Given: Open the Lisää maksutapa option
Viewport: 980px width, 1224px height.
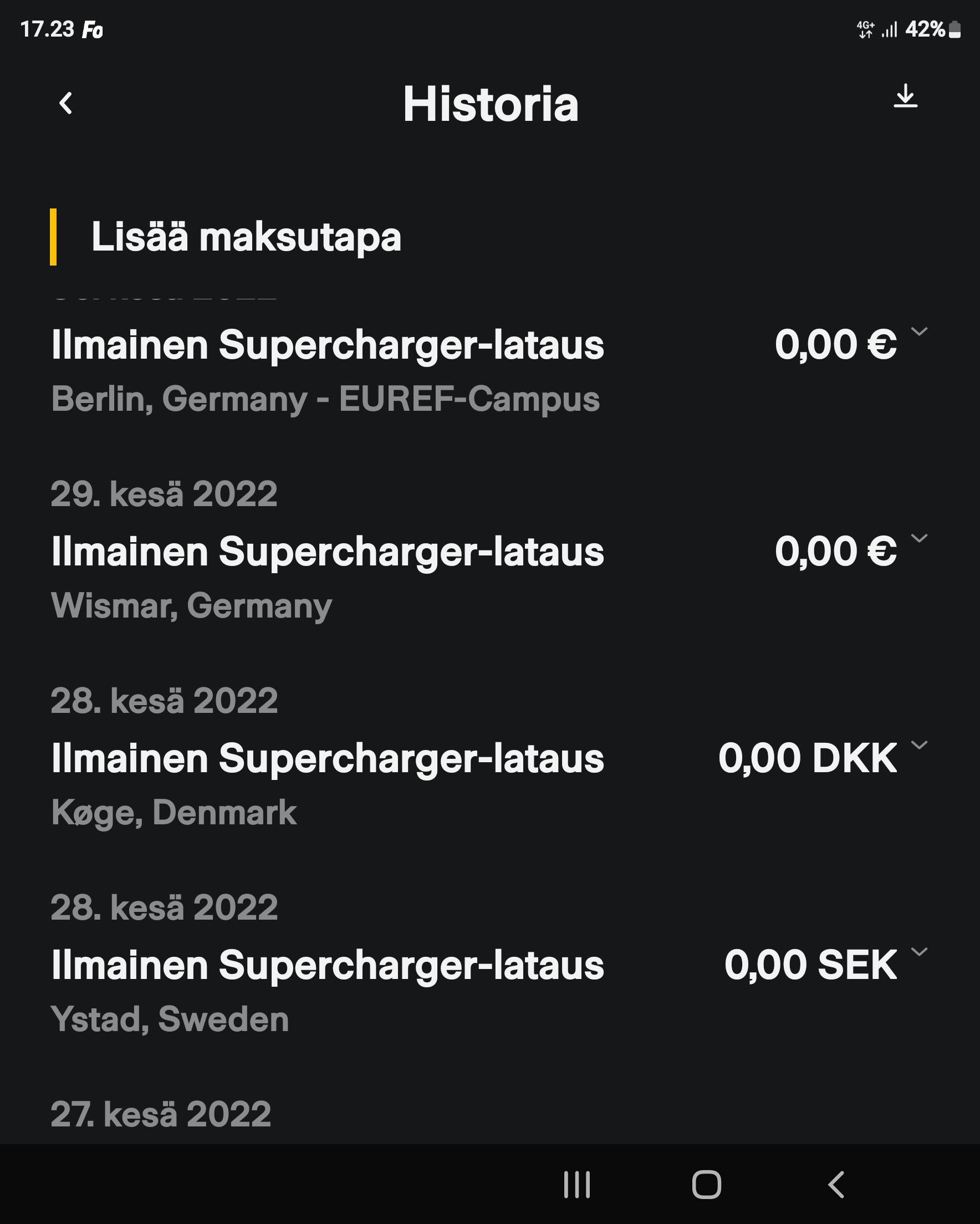Looking at the screenshot, I should point(246,237).
